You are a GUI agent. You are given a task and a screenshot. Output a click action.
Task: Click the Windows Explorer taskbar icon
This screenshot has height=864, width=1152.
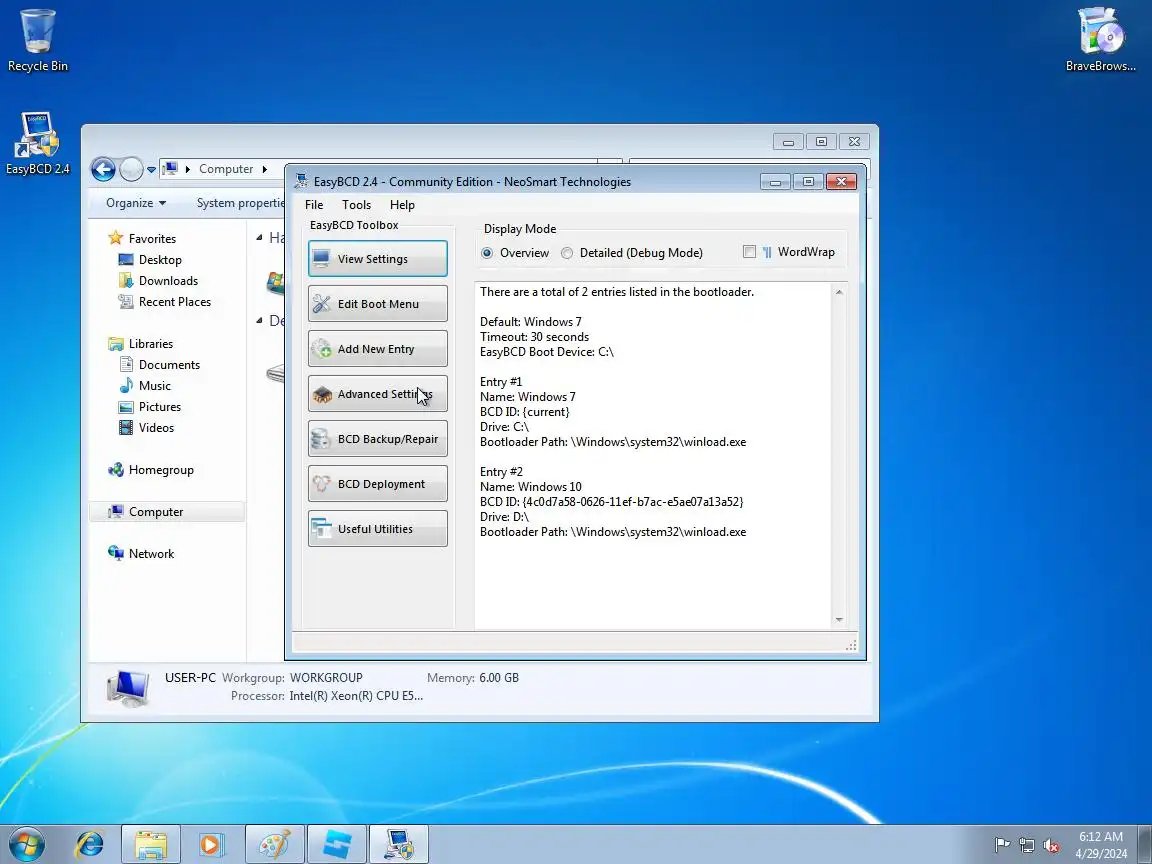(151, 844)
